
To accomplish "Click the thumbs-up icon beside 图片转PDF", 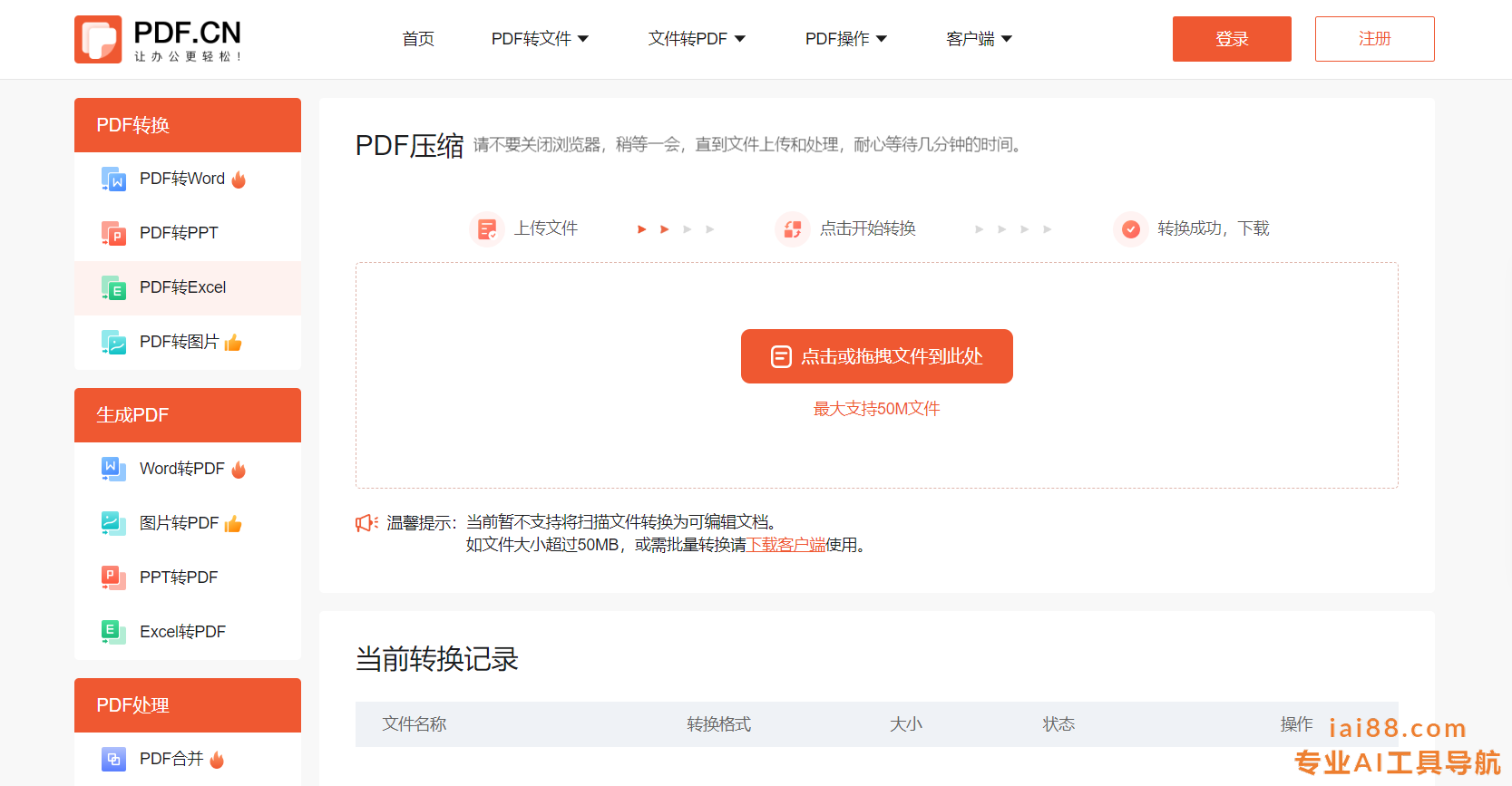I will (233, 524).
